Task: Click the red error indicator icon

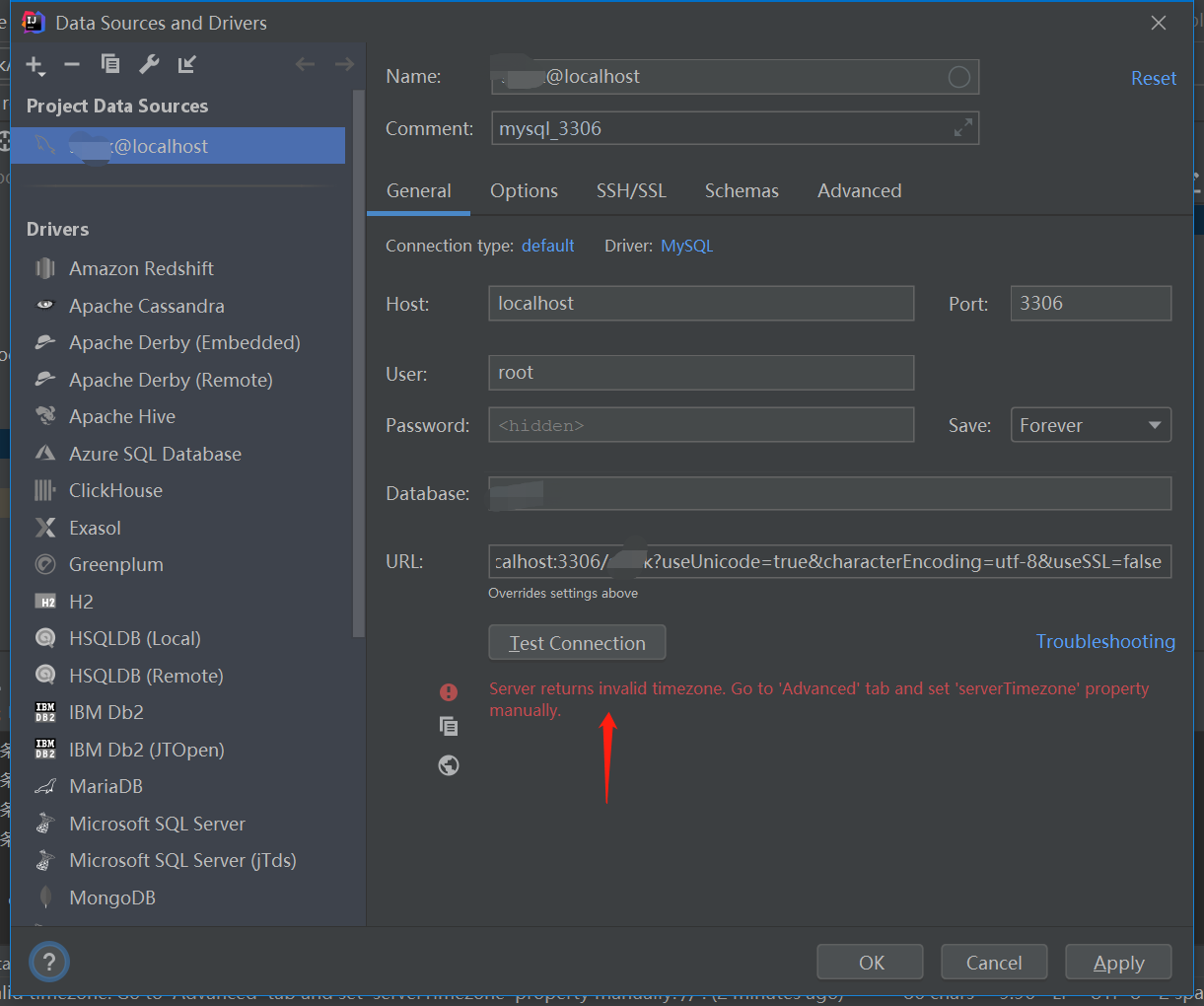Action: point(449,692)
